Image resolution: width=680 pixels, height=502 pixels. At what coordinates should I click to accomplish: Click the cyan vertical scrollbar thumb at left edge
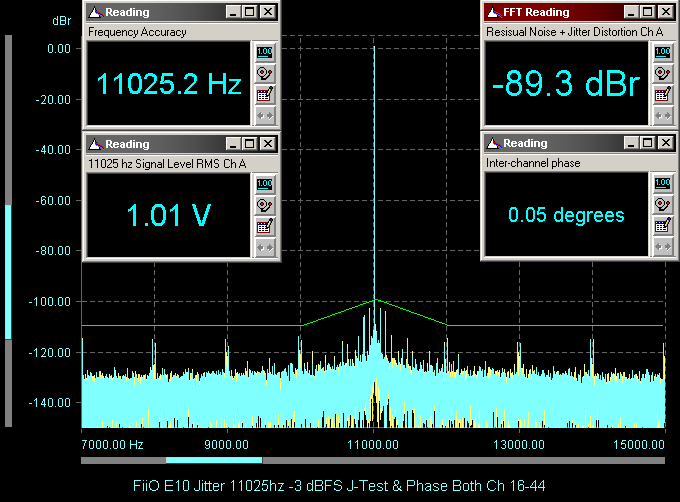click(x=8, y=271)
